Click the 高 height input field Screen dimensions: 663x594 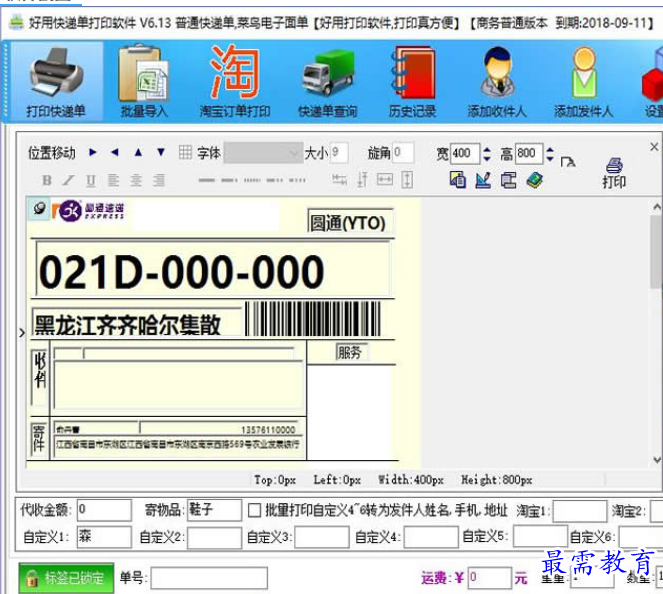coord(529,153)
